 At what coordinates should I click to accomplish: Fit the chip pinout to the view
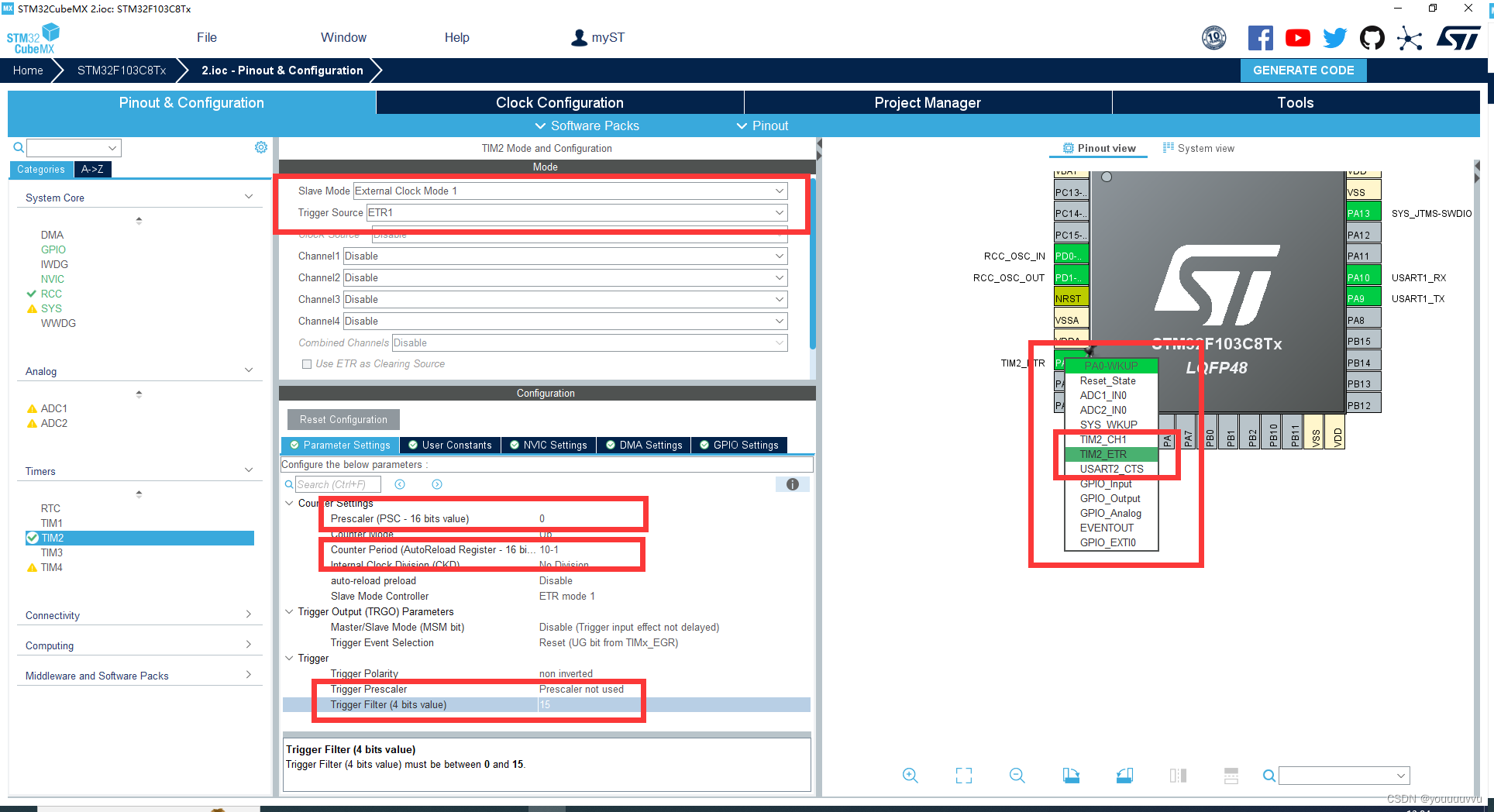point(964,776)
